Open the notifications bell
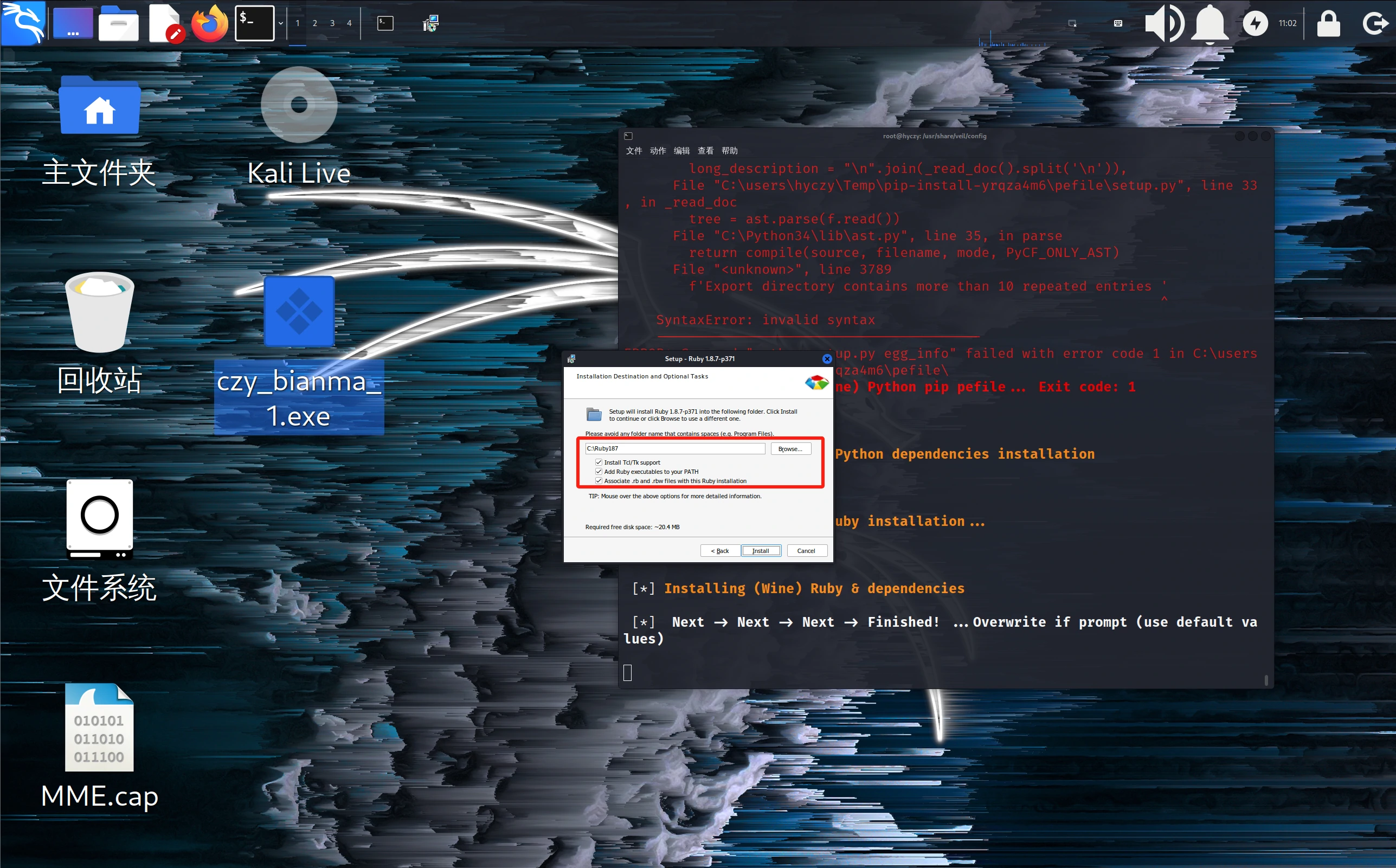Viewport: 1396px width, 868px height. coord(1210,23)
